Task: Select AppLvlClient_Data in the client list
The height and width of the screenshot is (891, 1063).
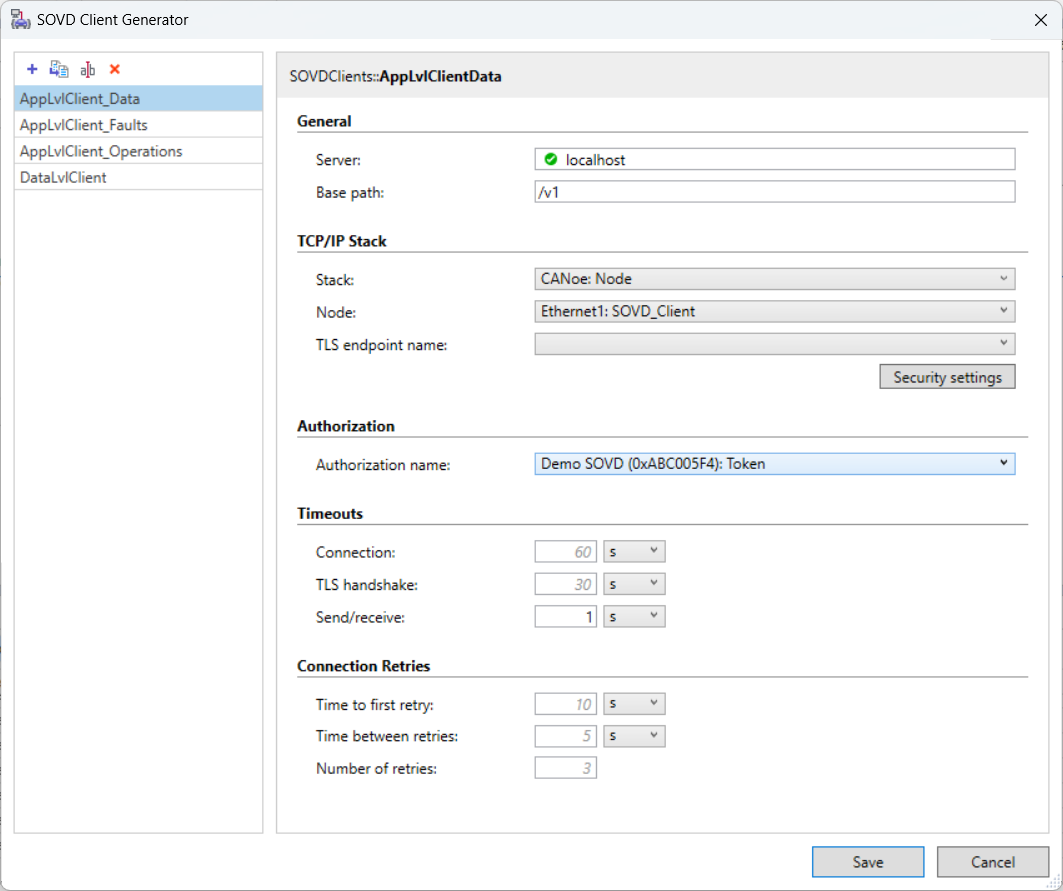Action: pyautogui.click(x=138, y=99)
